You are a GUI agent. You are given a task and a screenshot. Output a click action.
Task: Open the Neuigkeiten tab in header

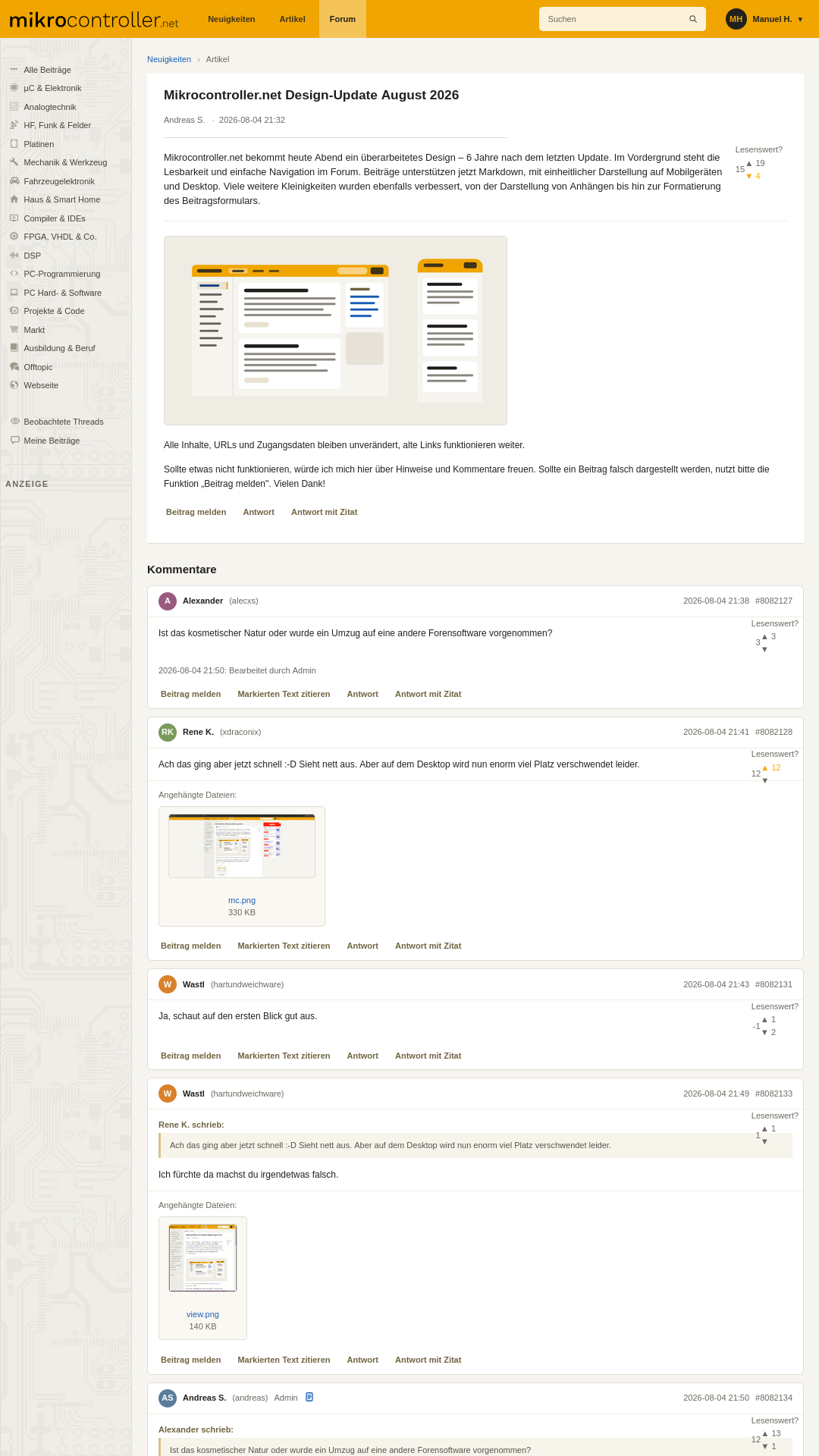click(231, 19)
